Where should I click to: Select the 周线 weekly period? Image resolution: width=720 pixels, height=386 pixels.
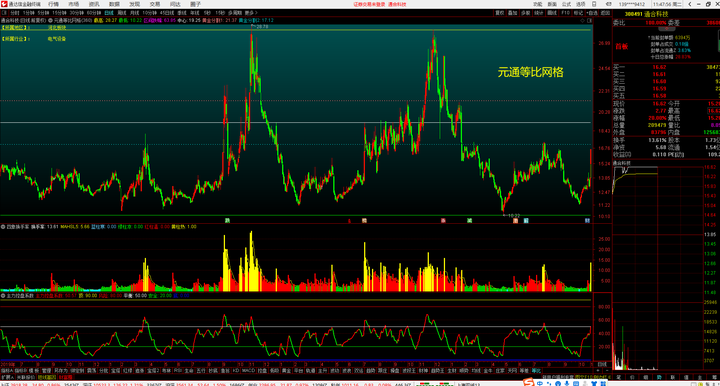122,13
